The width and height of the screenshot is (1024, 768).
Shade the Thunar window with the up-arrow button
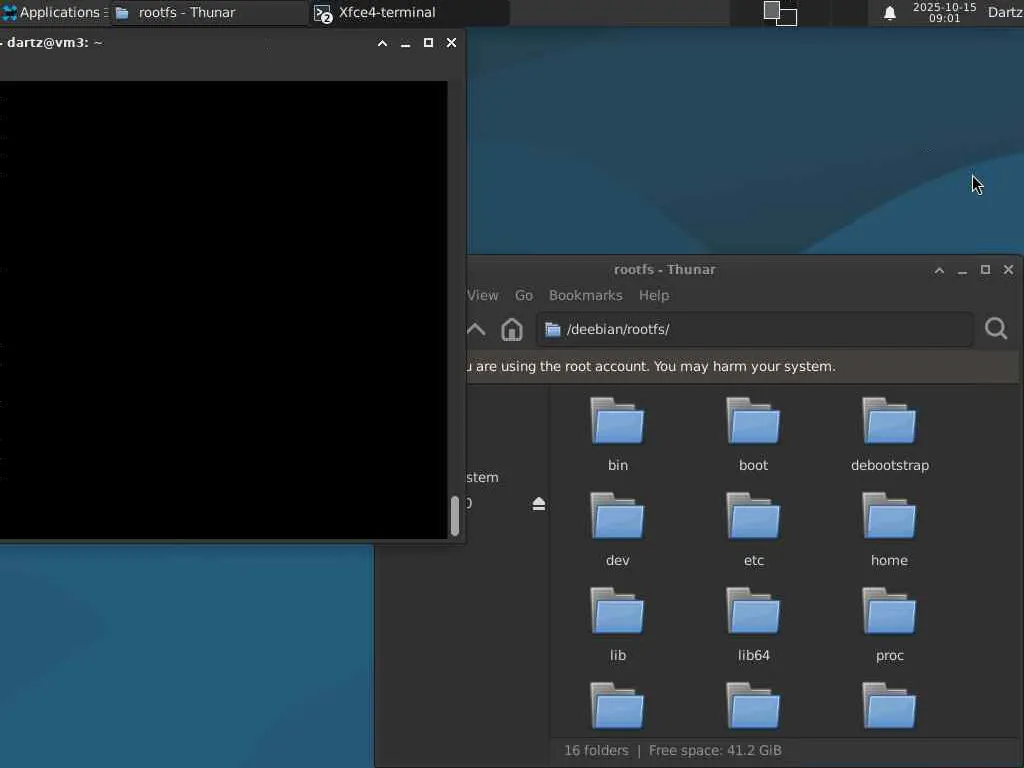coord(939,270)
